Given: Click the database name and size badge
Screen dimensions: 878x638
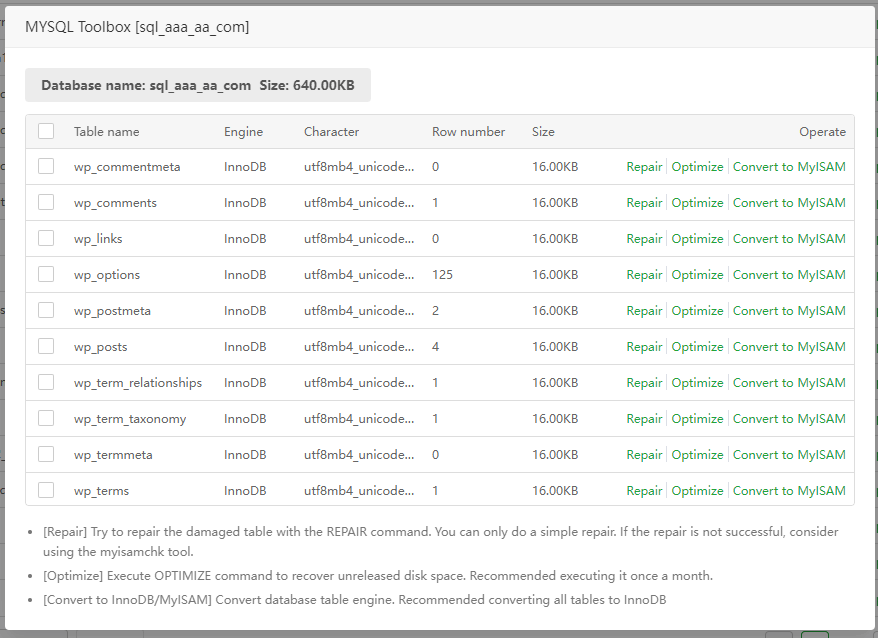Looking at the screenshot, I should (x=198, y=85).
